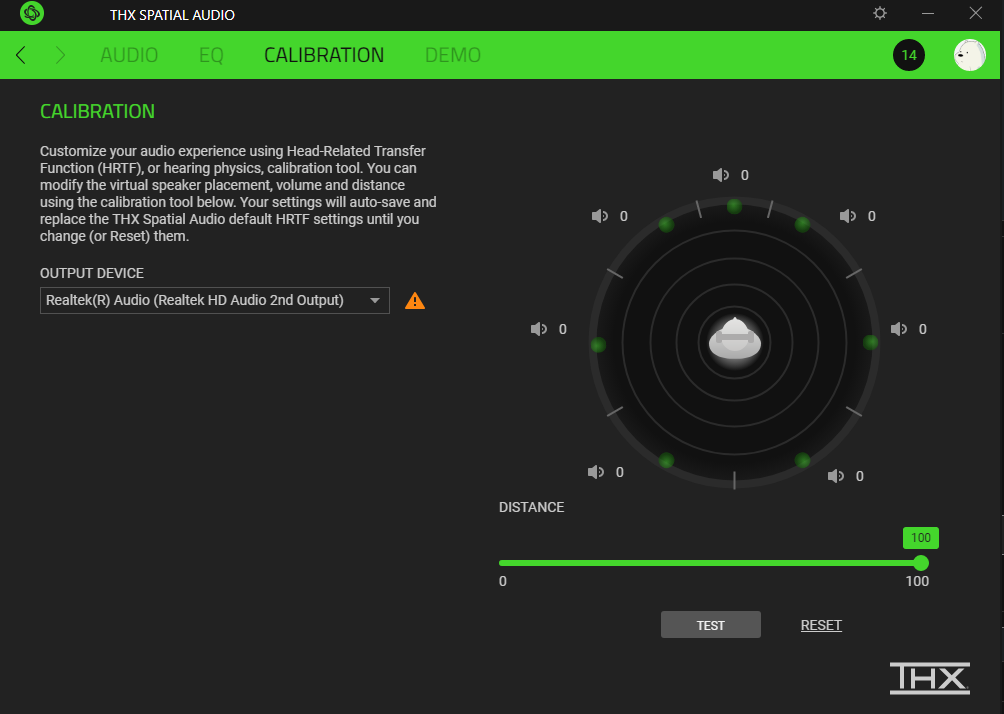Click the green CALIBRATION section heading
Screen dimensions: 1004x714
coord(97,111)
